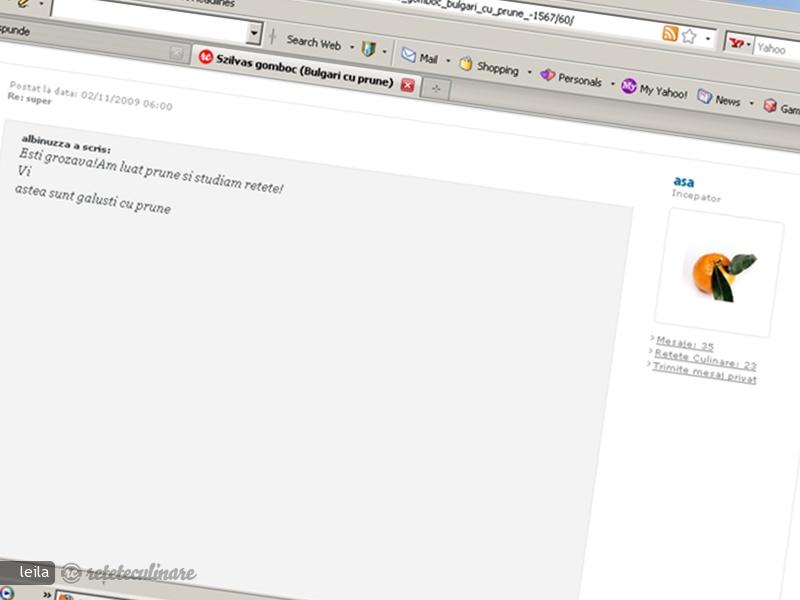Expand the News dropdown arrow
800x600 pixels.
click(751, 103)
